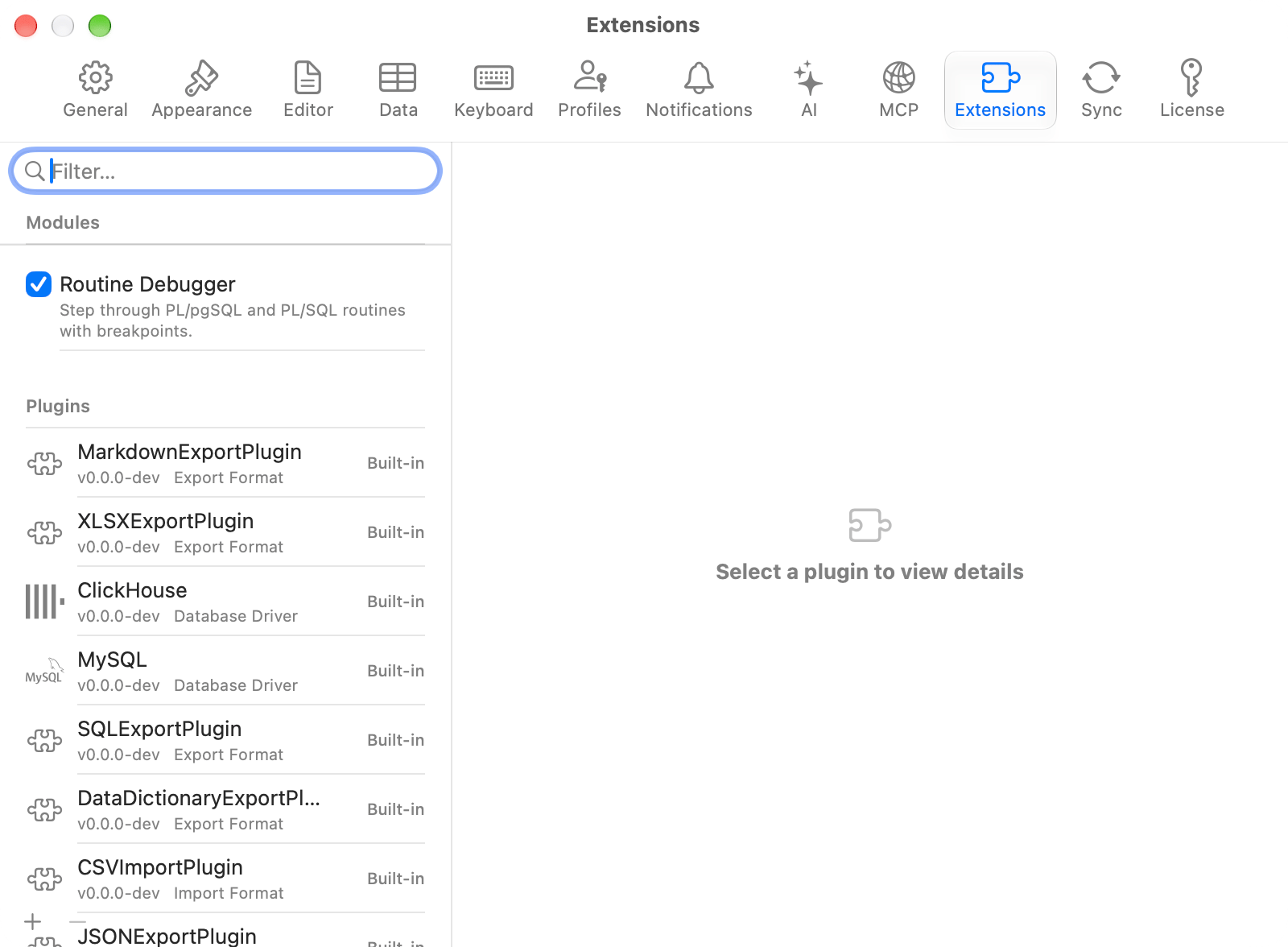Click the MySQL dolphin logo icon
Viewport: 1288px width, 947px height.
[44, 671]
